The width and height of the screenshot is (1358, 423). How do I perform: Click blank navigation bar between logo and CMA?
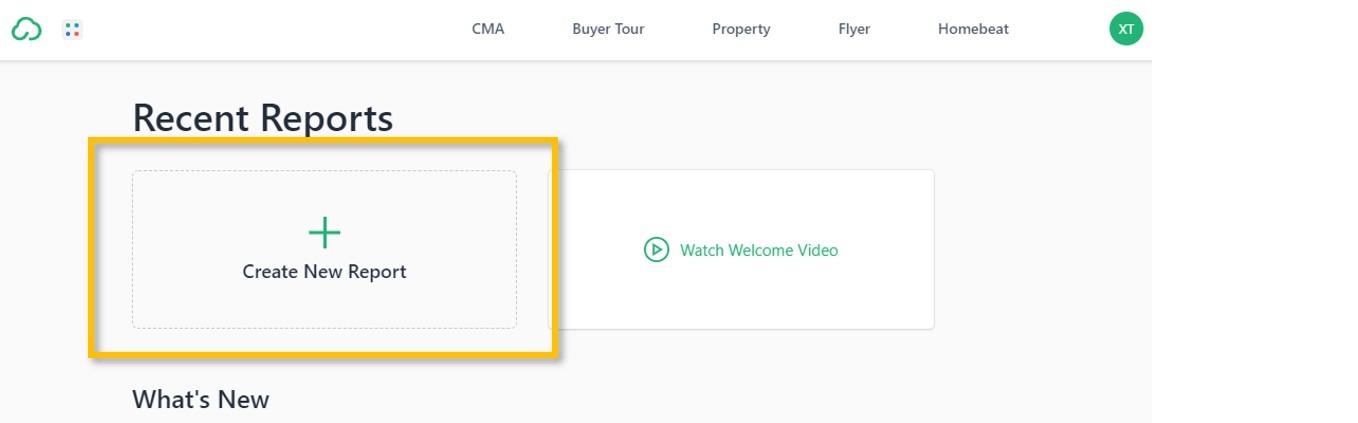tap(270, 30)
